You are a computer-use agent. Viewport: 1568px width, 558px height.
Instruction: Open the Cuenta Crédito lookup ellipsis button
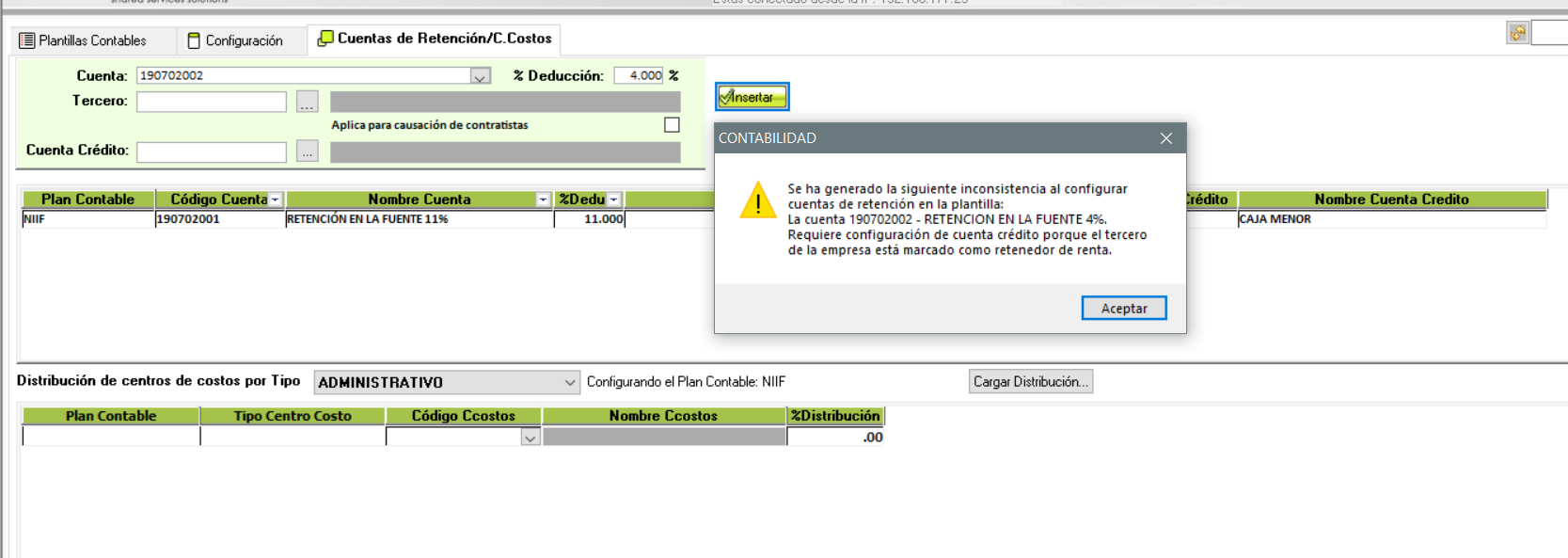(x=307, y=151)
